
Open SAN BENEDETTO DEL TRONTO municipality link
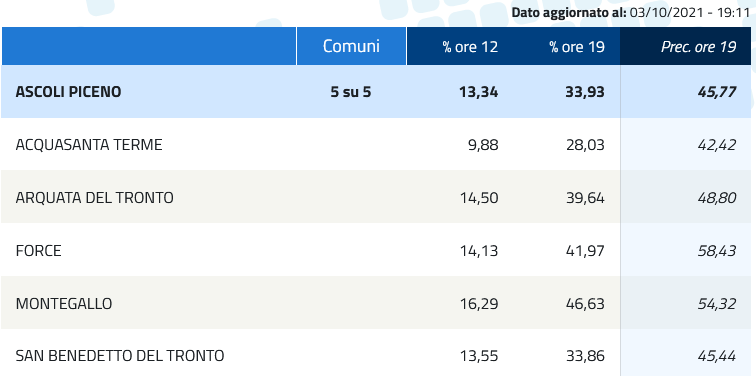click(120, 356)
